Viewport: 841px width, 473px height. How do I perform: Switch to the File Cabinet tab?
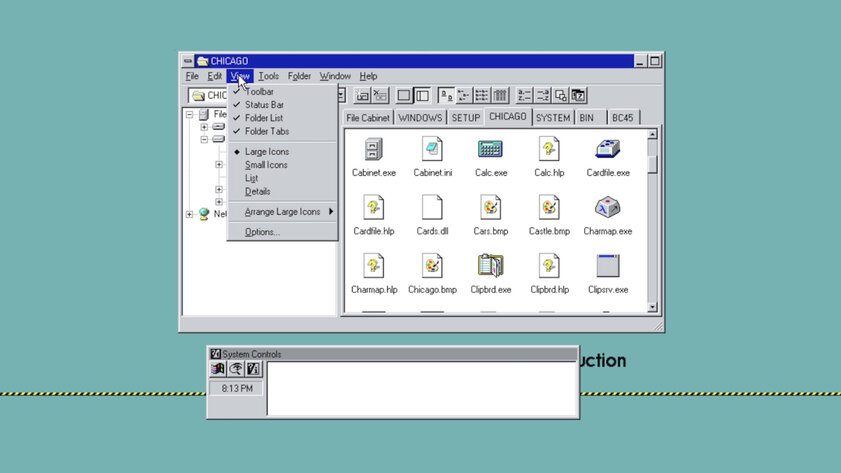[367, 118]
